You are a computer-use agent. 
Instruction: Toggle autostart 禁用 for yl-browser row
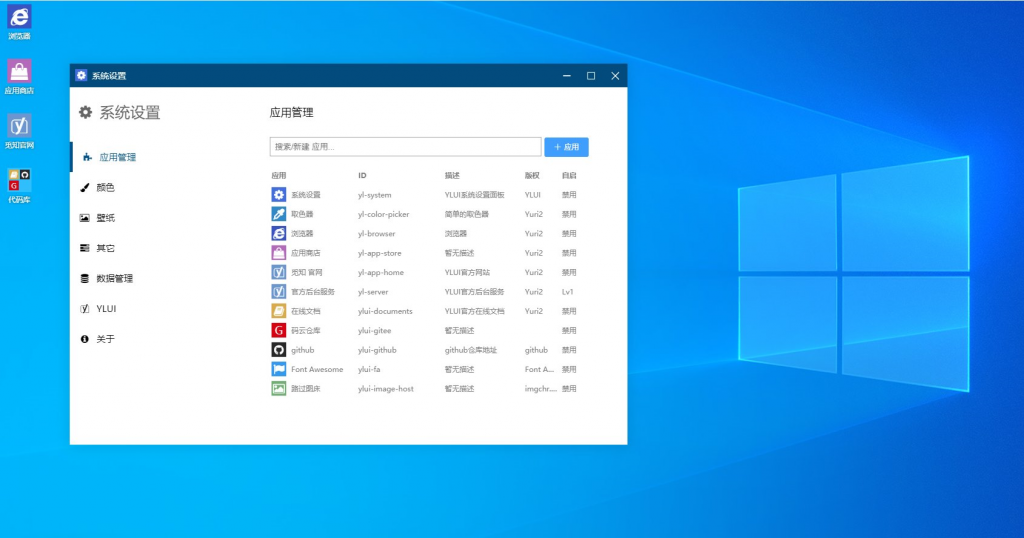coord(569,233)
